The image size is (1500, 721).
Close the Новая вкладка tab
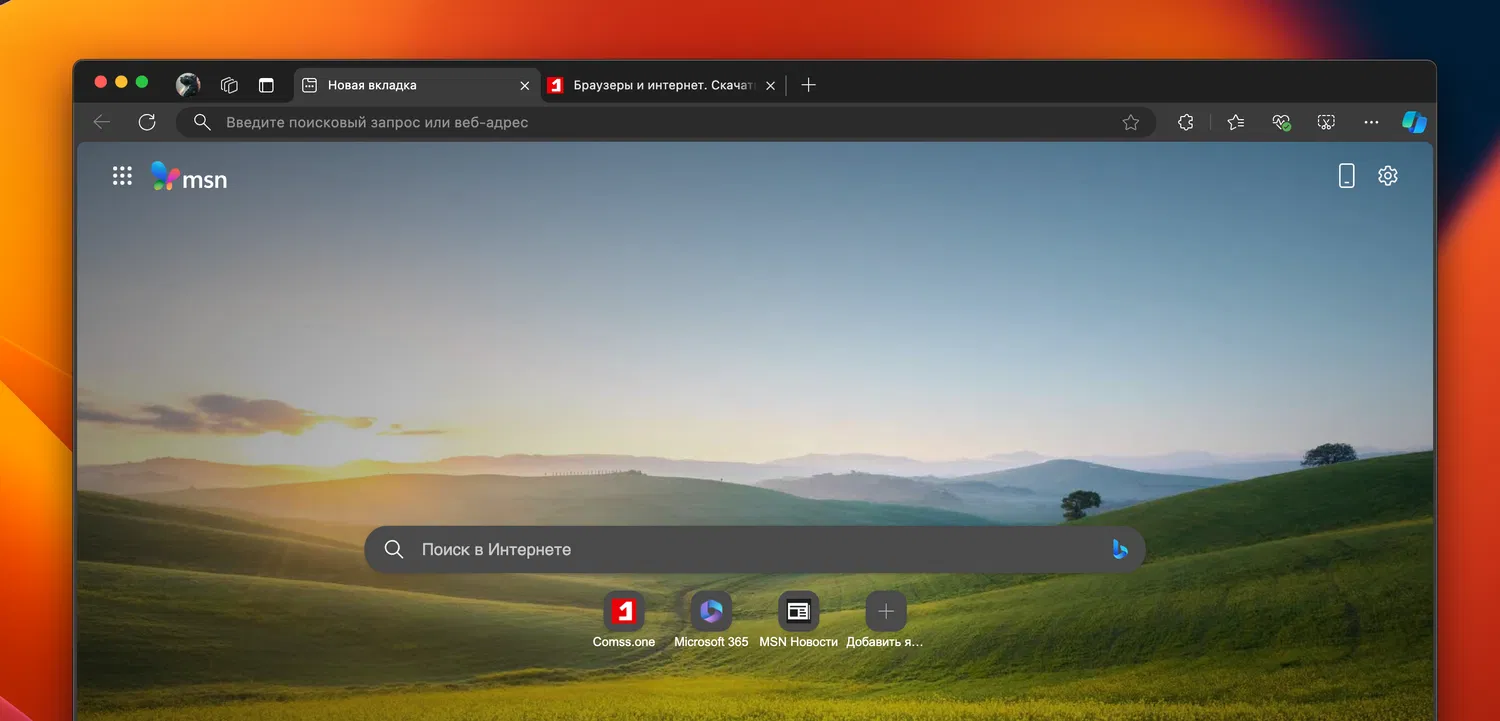[x=525, y=86]
